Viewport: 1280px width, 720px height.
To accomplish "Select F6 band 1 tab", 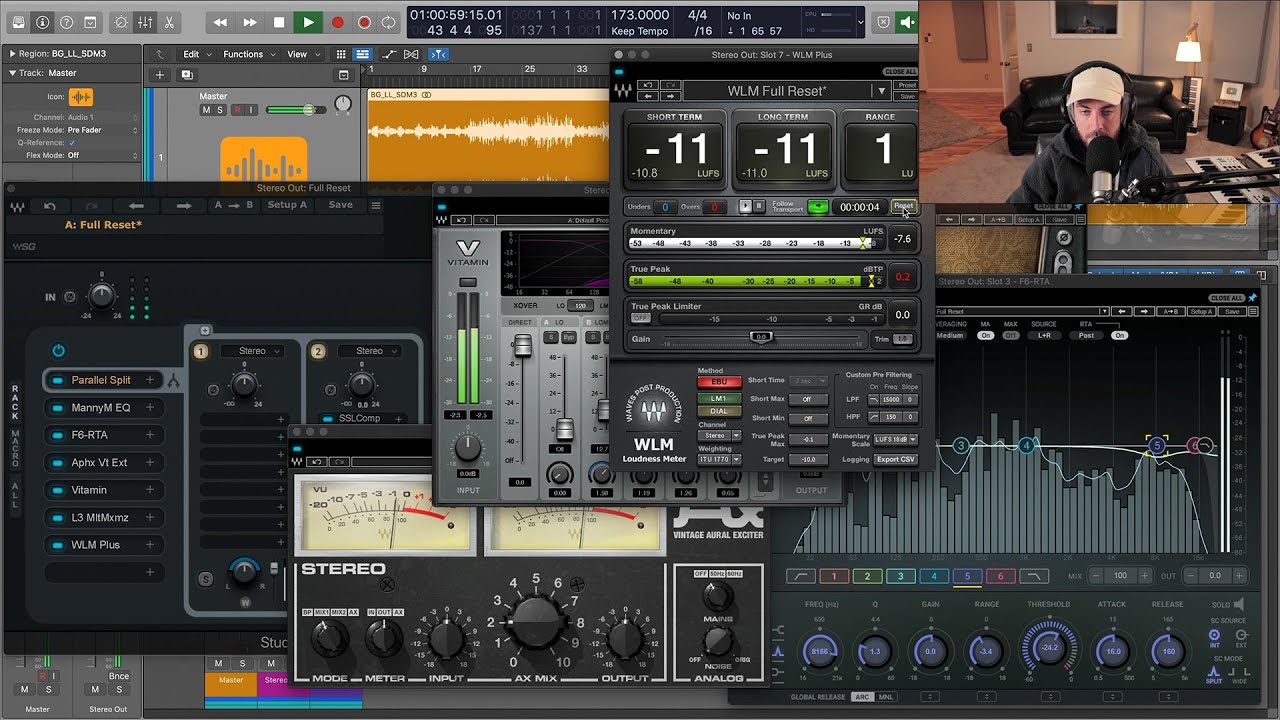I will (833, 576).
